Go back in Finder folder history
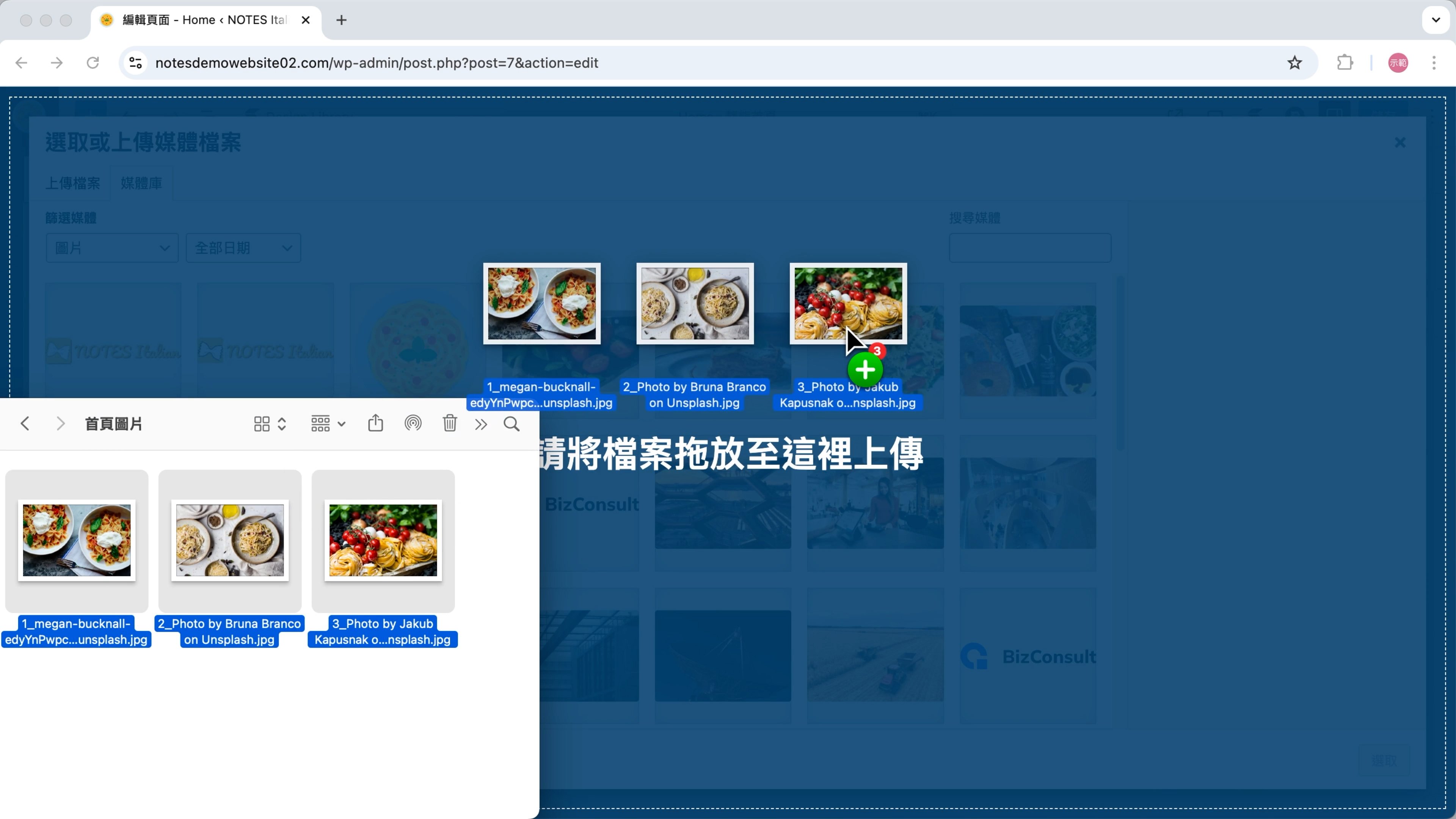The height and width of the screenshot is (819, 1456). [25, 424]
